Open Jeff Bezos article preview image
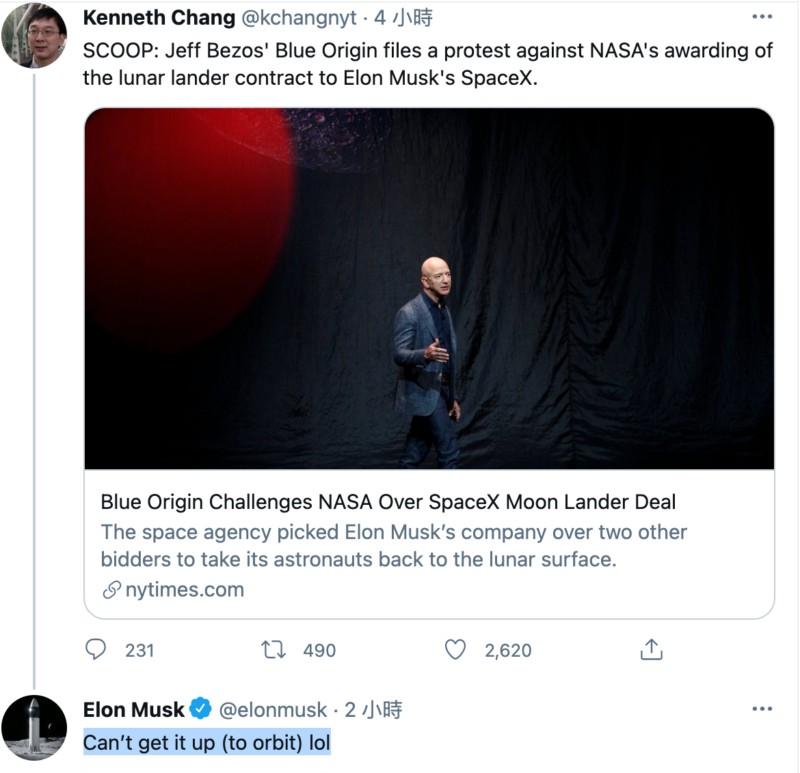The height and width of the screenshot is (773, 800). [x=429, y=289]
